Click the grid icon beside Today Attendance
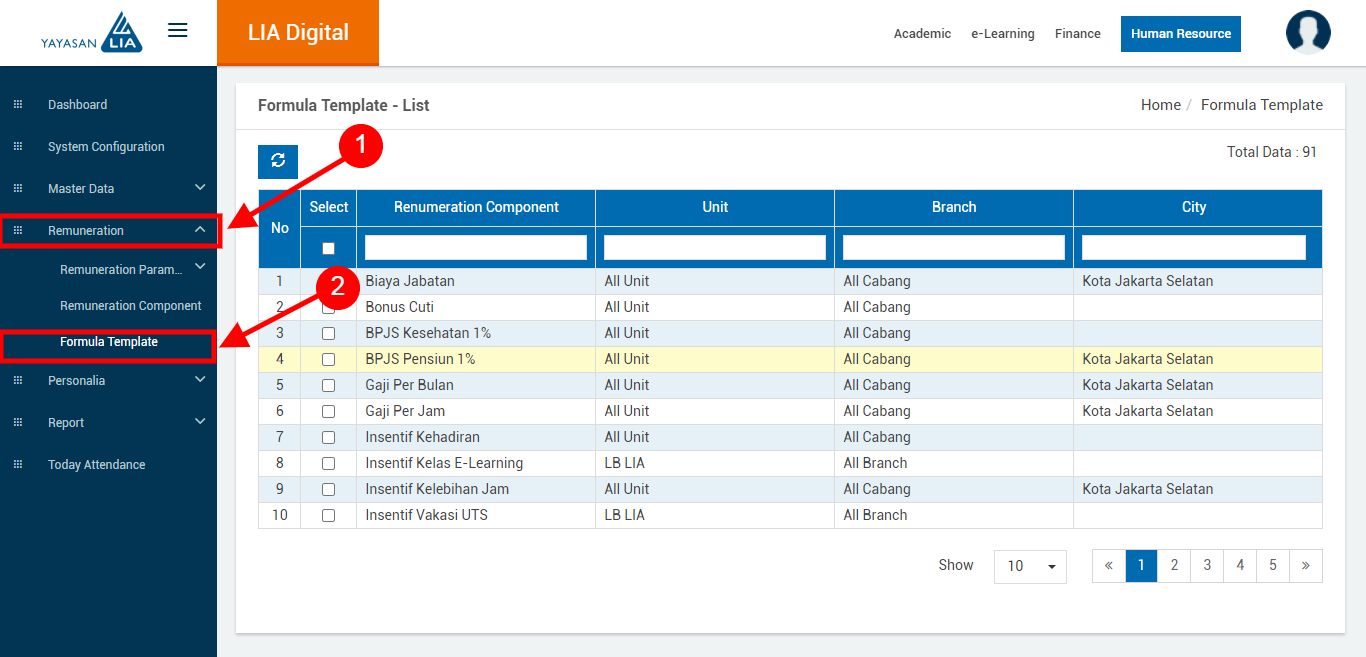 pos(17,465)
